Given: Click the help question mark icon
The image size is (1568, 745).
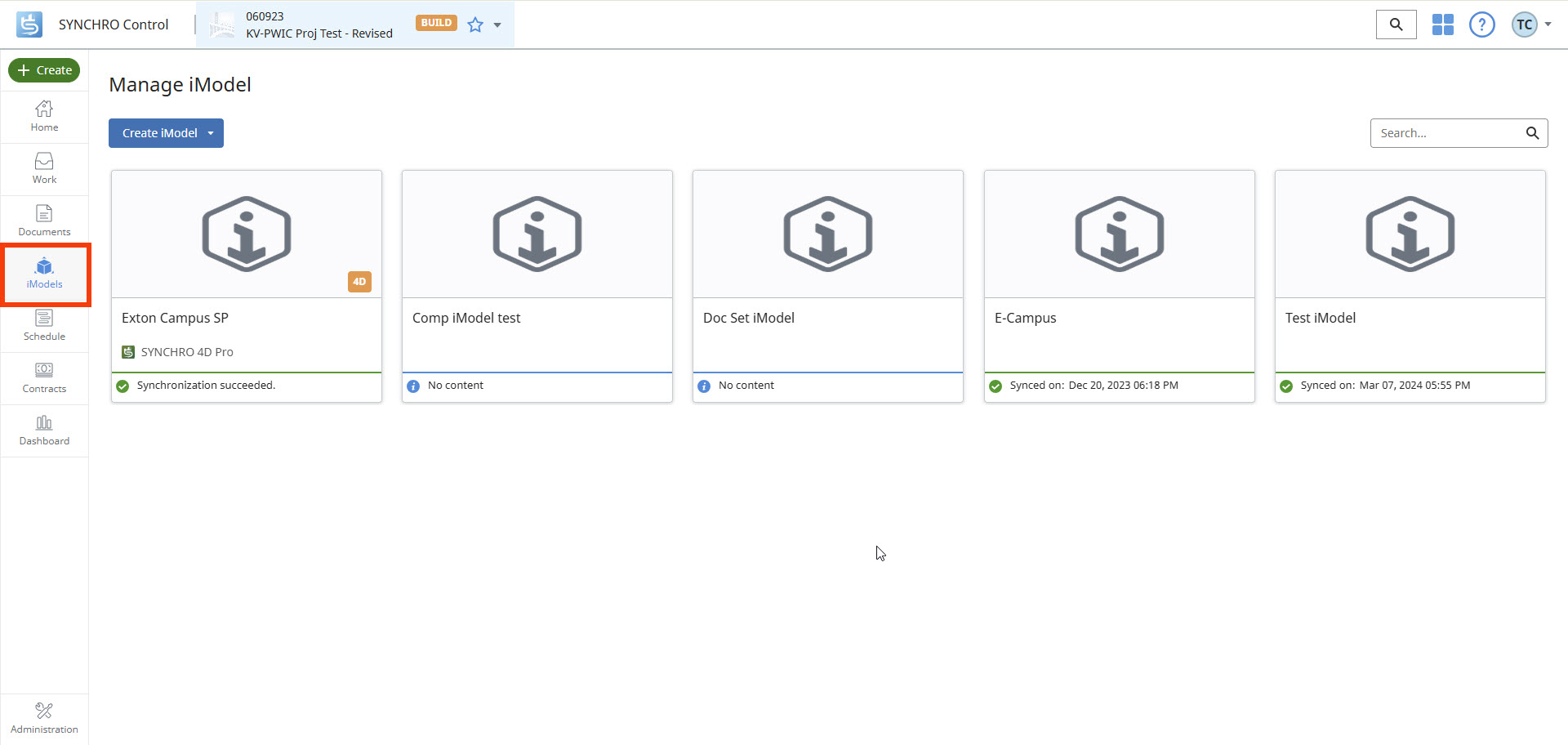Looking at the screenshot, I should coord(1481,25).
